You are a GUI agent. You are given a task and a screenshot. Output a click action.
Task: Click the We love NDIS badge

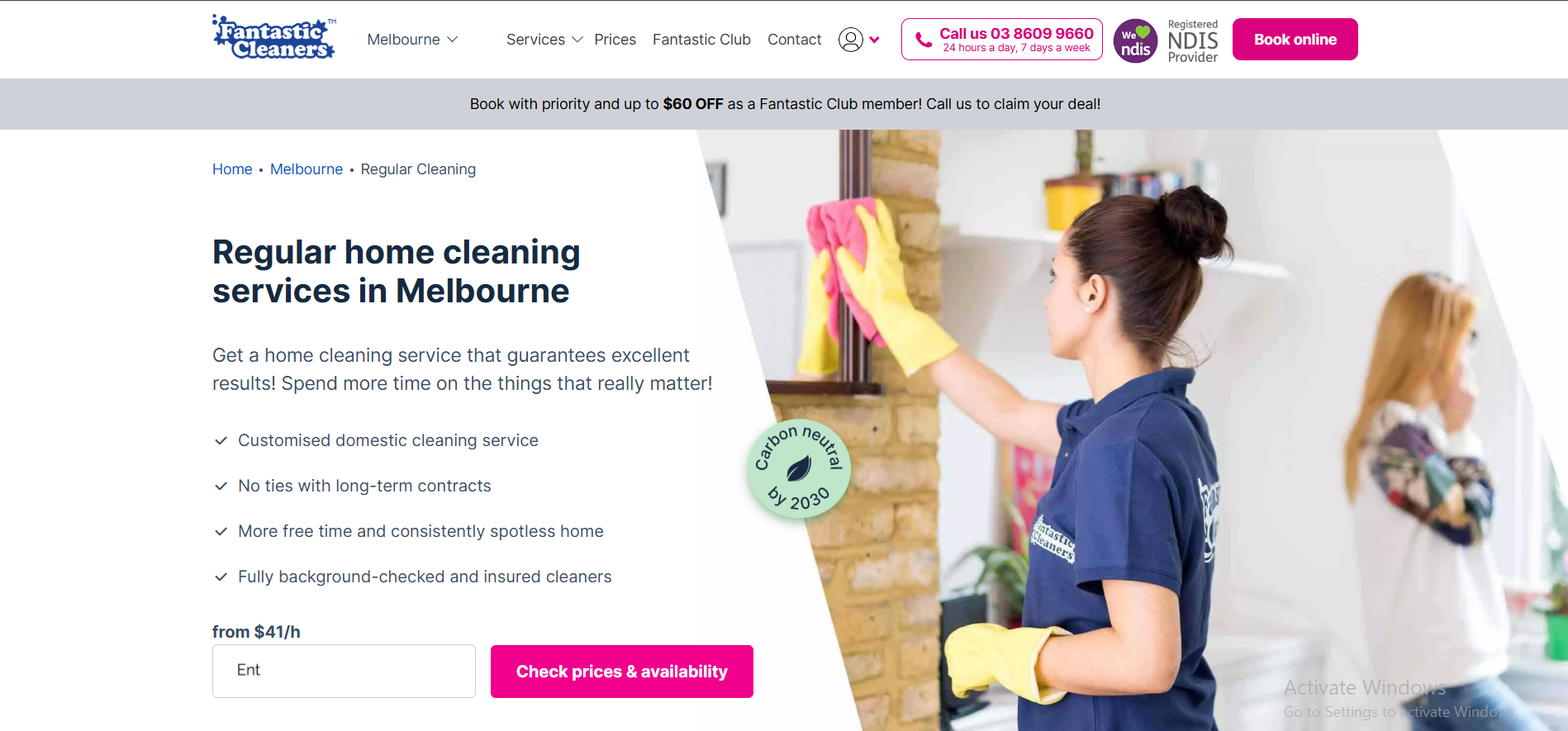coord(1135,40)
